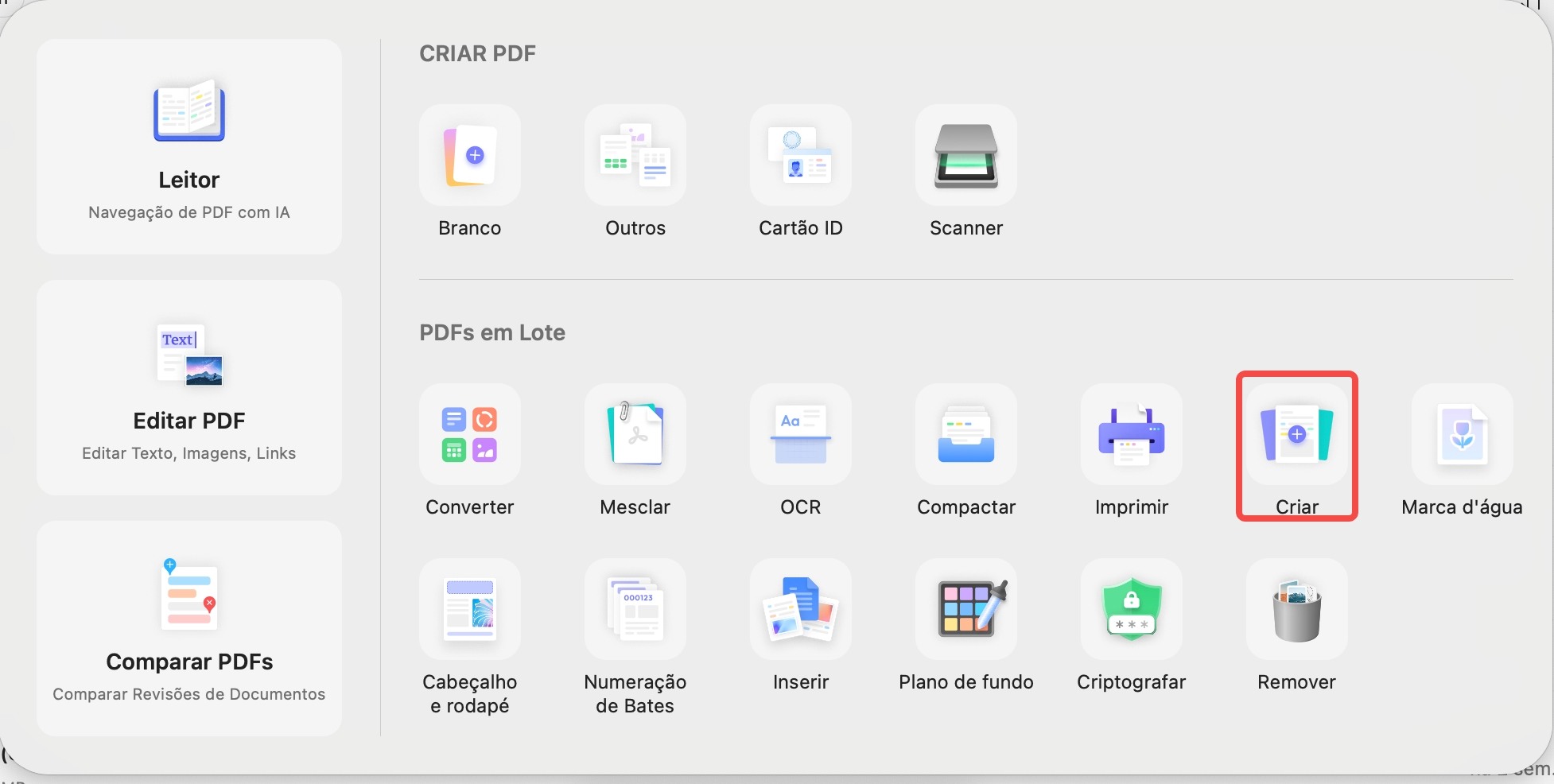Open the Criptografar encrypt tool
The image size is (1554, 784).
(x=1132, y=609)
